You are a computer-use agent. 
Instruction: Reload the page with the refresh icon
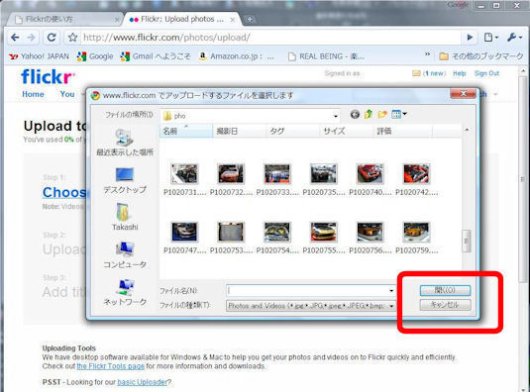click(x=51, y=37)
